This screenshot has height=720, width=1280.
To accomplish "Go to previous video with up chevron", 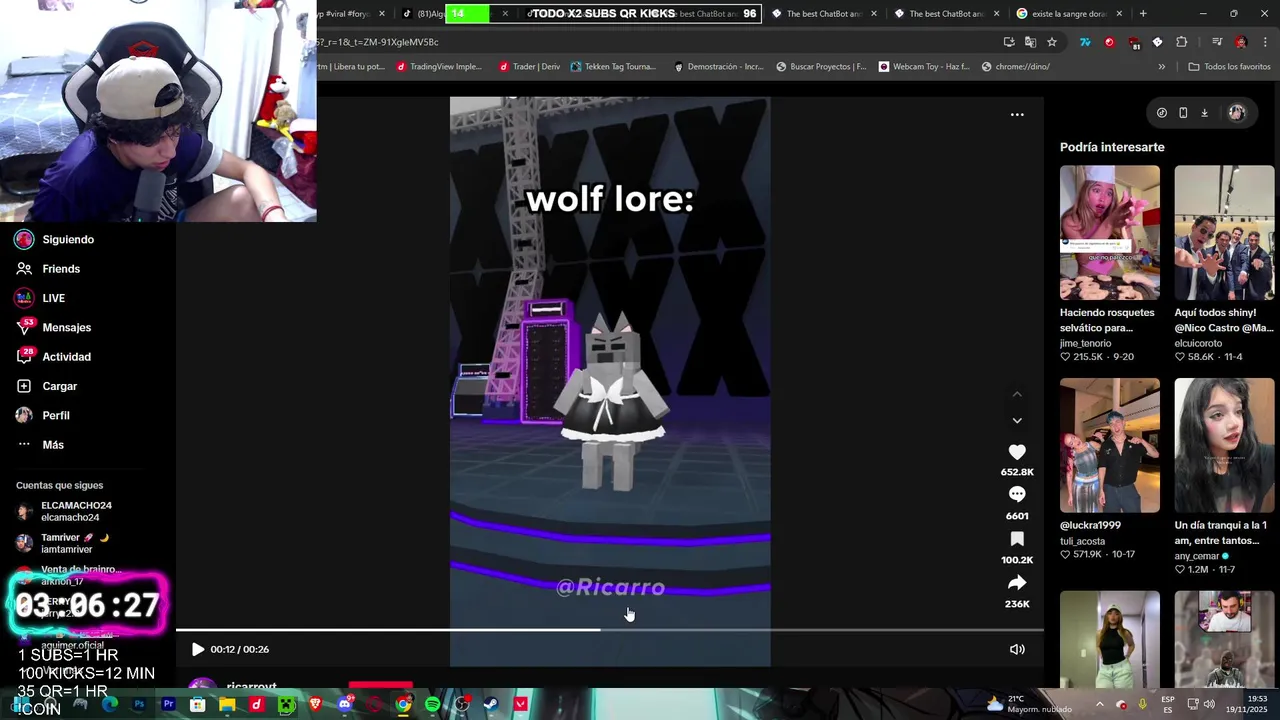I will tap(1017, 395).
